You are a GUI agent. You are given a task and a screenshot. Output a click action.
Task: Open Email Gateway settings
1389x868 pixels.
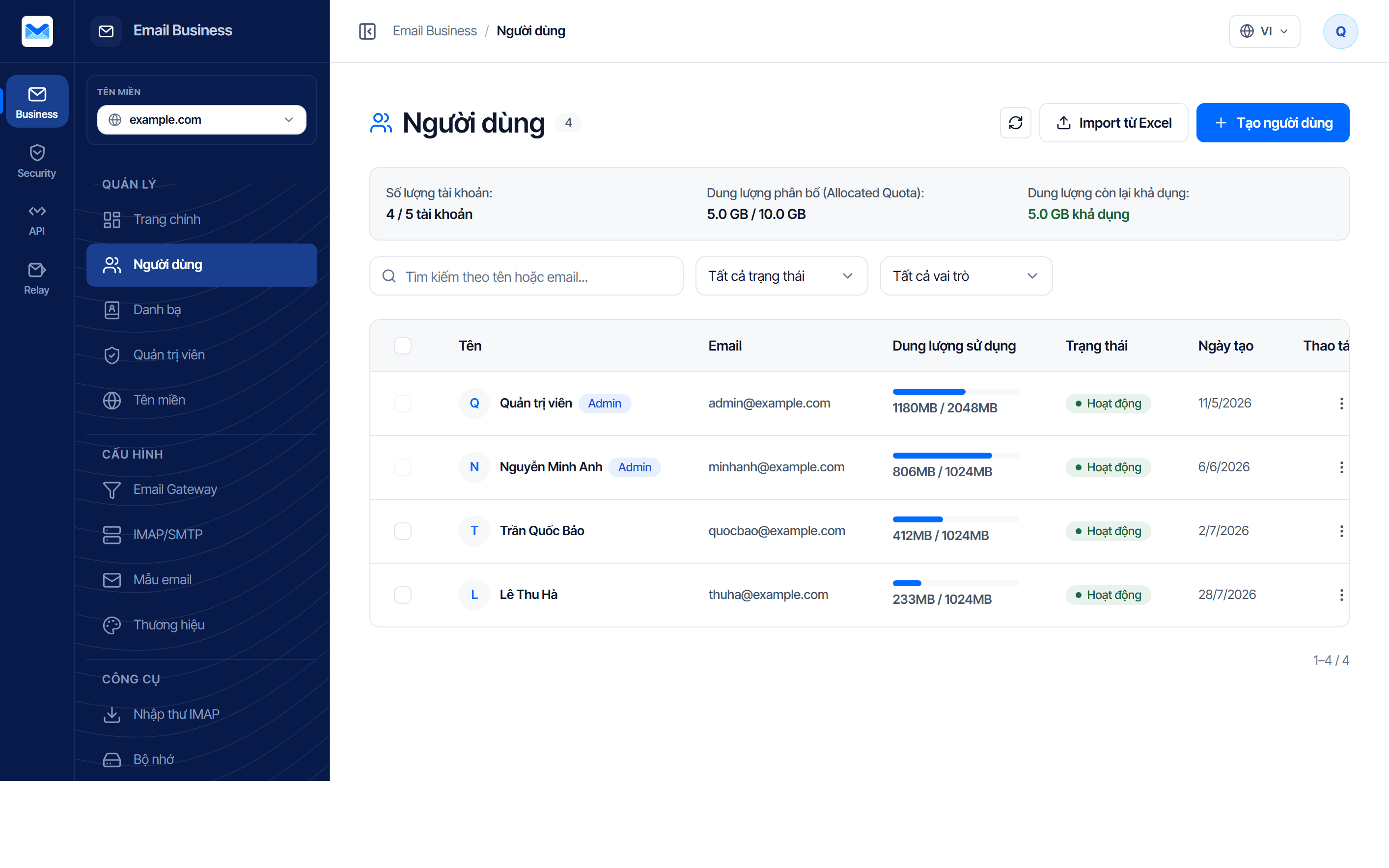click(x=201, y=489)
